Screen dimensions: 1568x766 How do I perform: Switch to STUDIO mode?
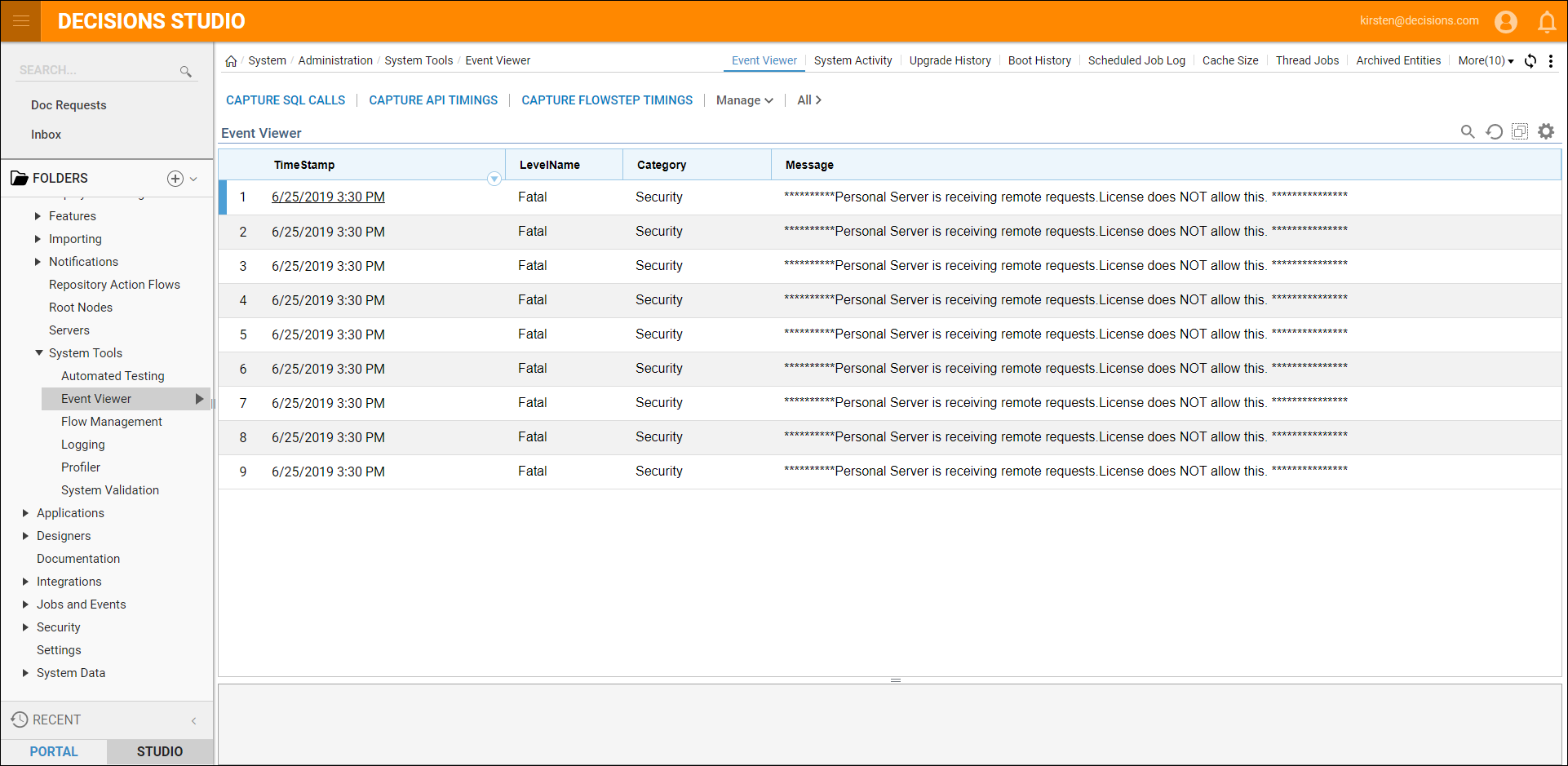pos(160,751)
